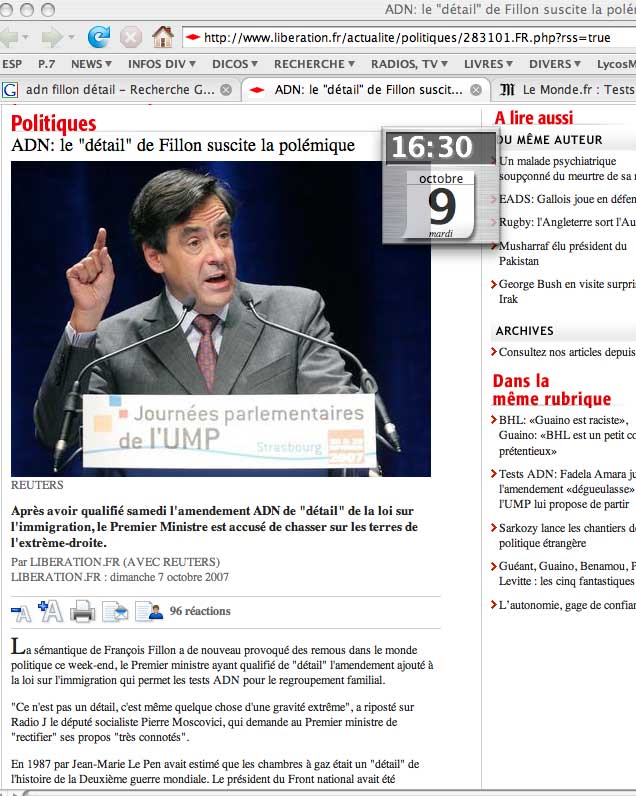Click the Fillon speech photo
Screen dimensions: 636x796
coord(221,318)
